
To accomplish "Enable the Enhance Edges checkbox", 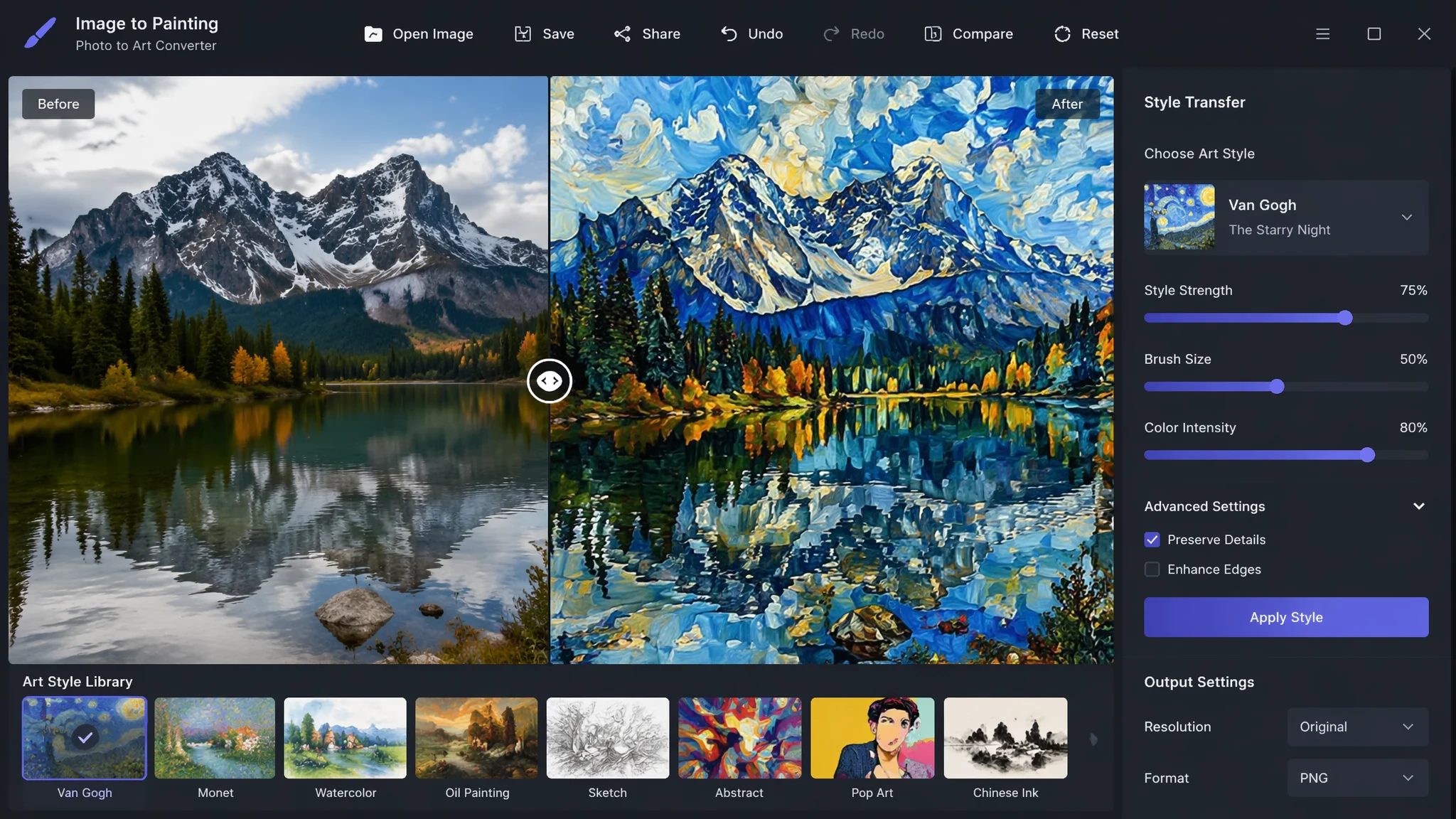I will [1152, 569].
